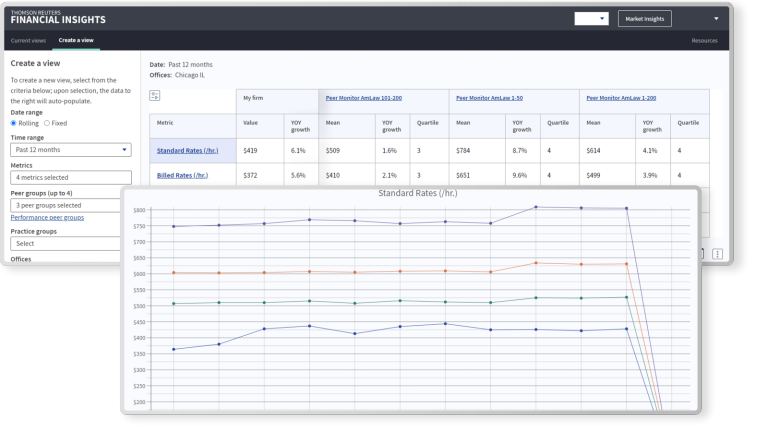This screenshot has height=432, width=768.
Task: Click the Market Insights button
Action: [x=644, y=19]
